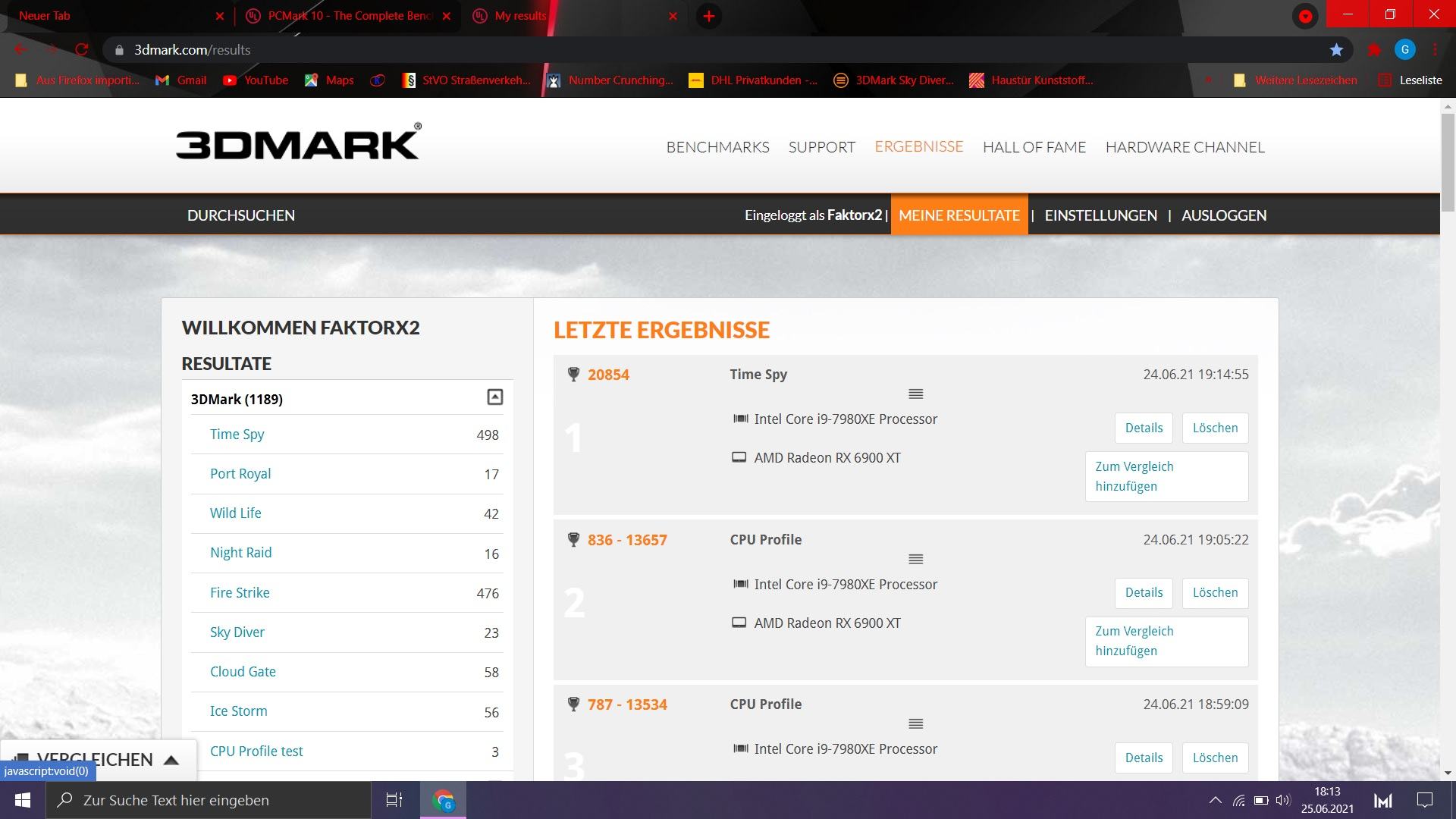Open Chrome three-dot menu
The image size is (1456, 819).
(1435, 50)
